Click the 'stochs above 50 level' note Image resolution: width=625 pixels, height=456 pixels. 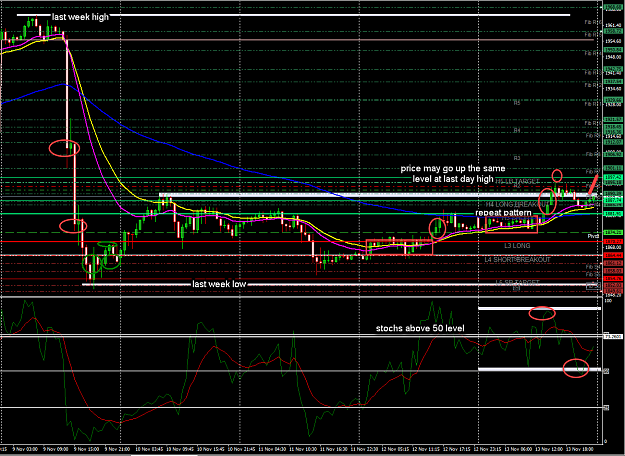(x=420, y=328)
